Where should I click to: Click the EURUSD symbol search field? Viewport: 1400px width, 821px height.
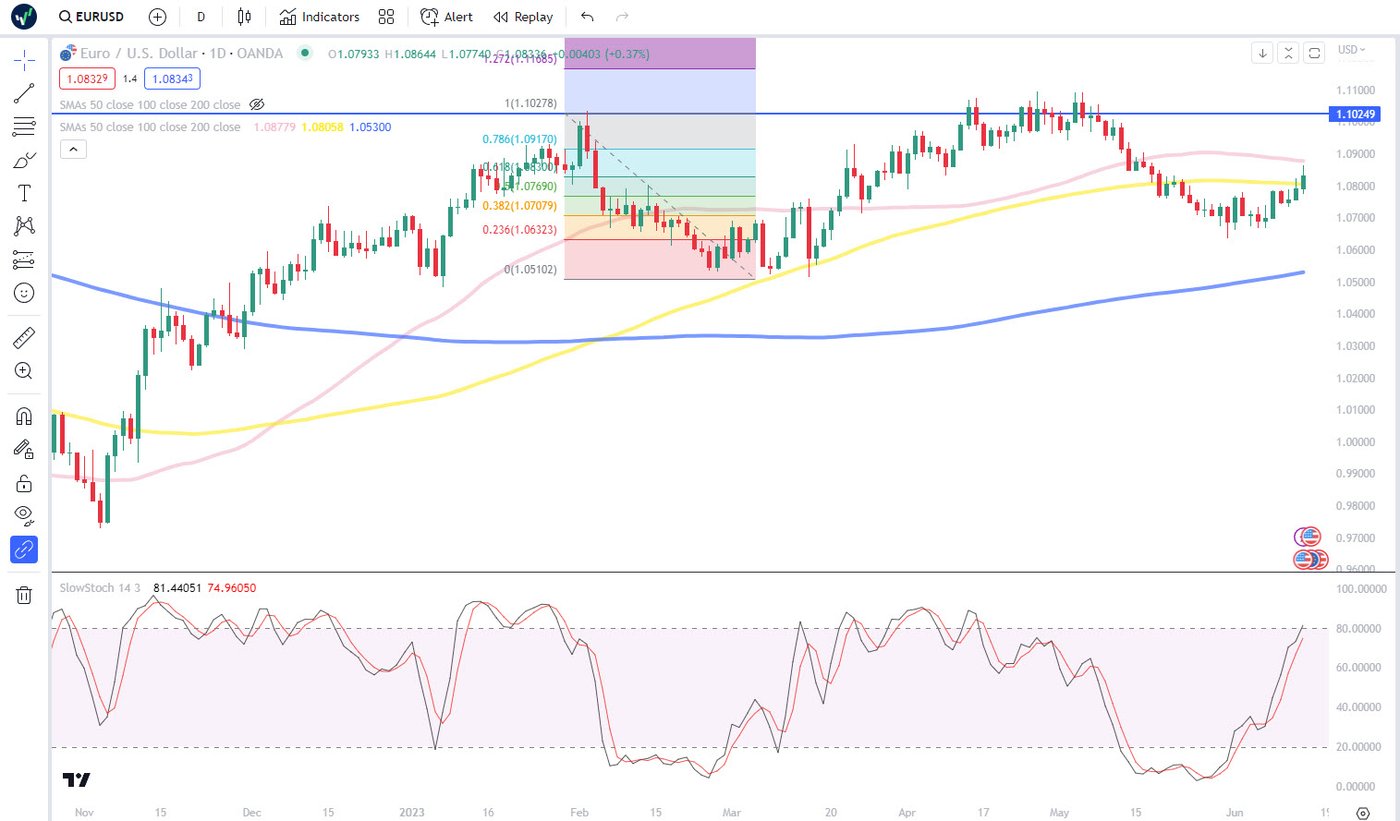coord(92,17)
